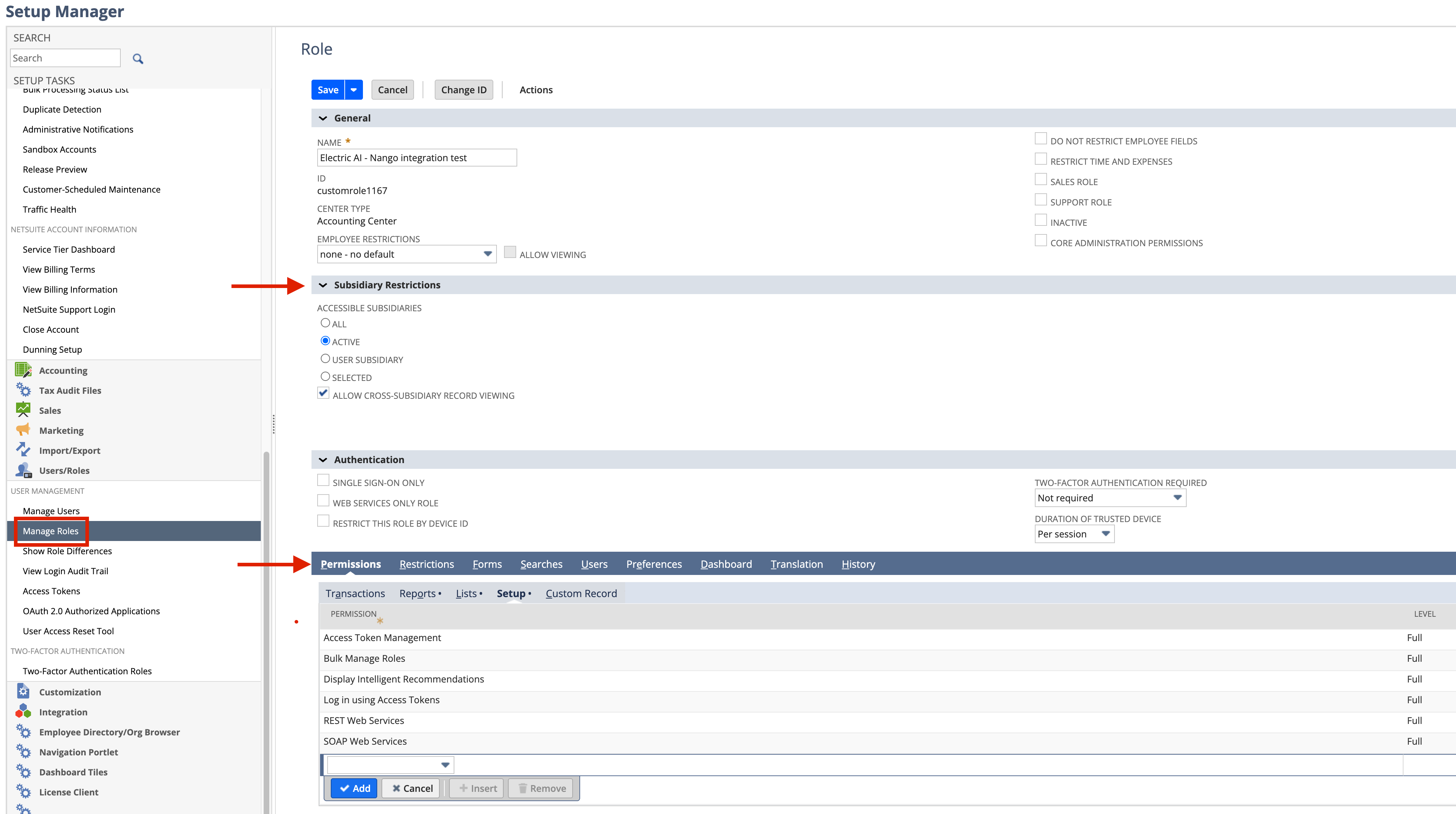The width and height of the screenshot is (1456, 814).
Task: Switch to the Searches tab
Action: 542,564
